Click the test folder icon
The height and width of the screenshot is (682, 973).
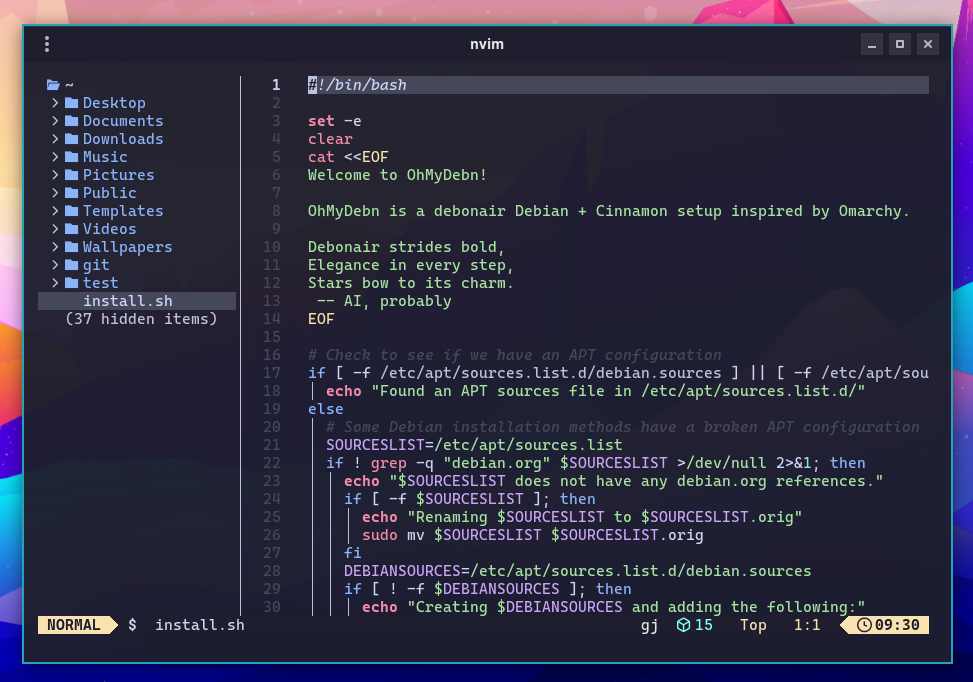tap(72, 282)
